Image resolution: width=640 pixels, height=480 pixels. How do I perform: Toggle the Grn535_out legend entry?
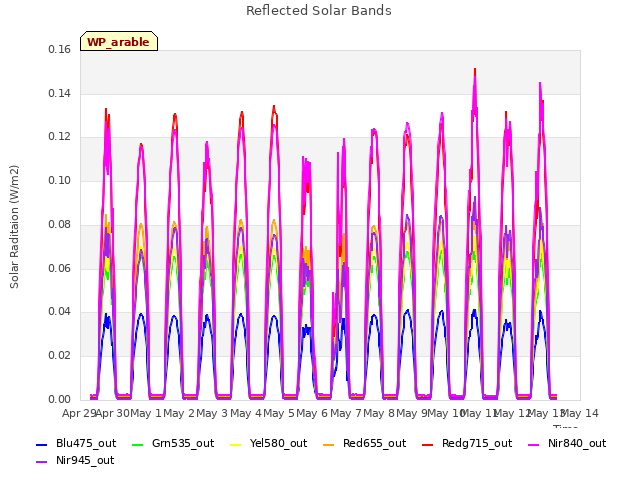tap(173, 443)
